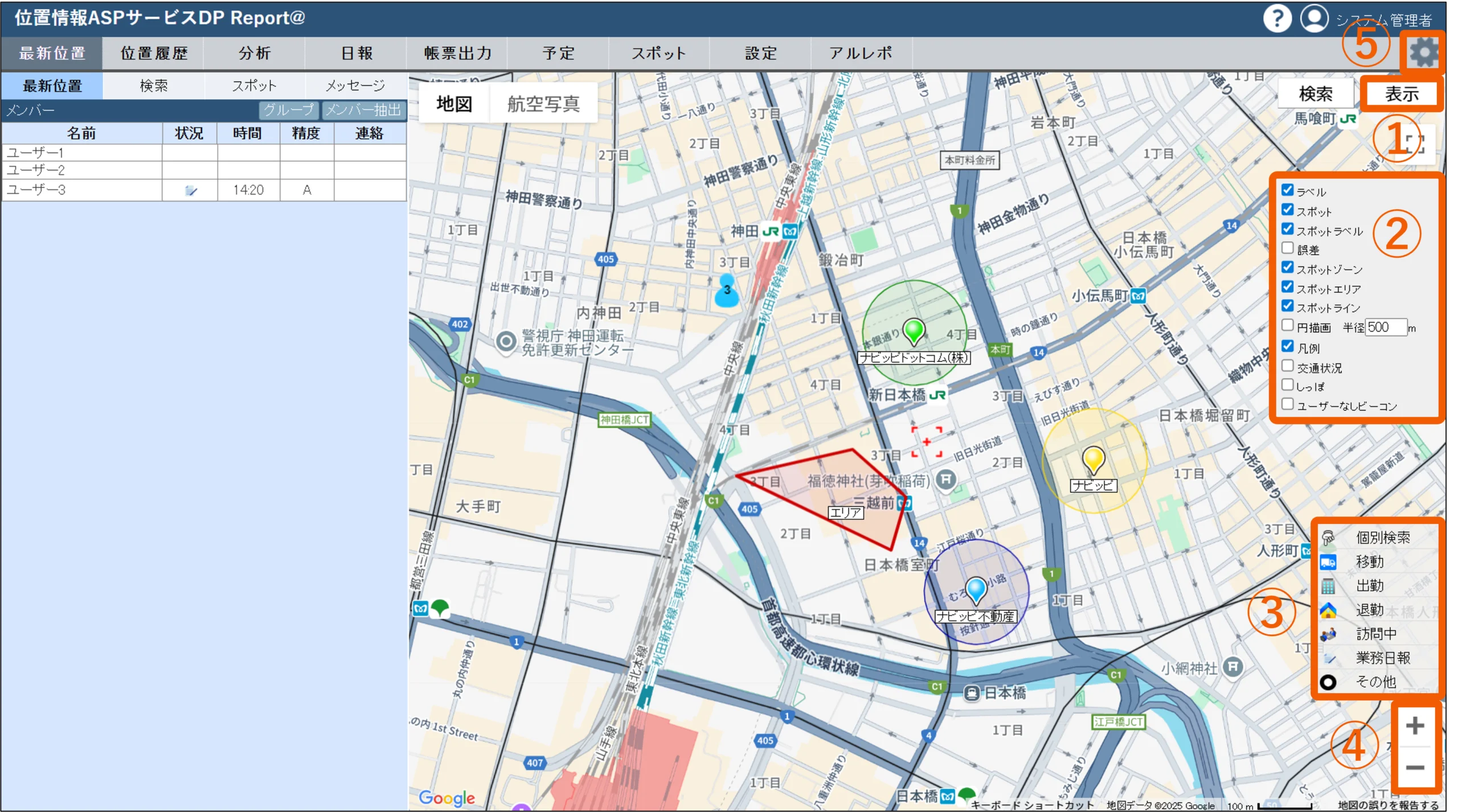The width and height of the screenshot is (1458, 812).
Task: Toggle the スポットライン checkbox
Action: 1287,306
